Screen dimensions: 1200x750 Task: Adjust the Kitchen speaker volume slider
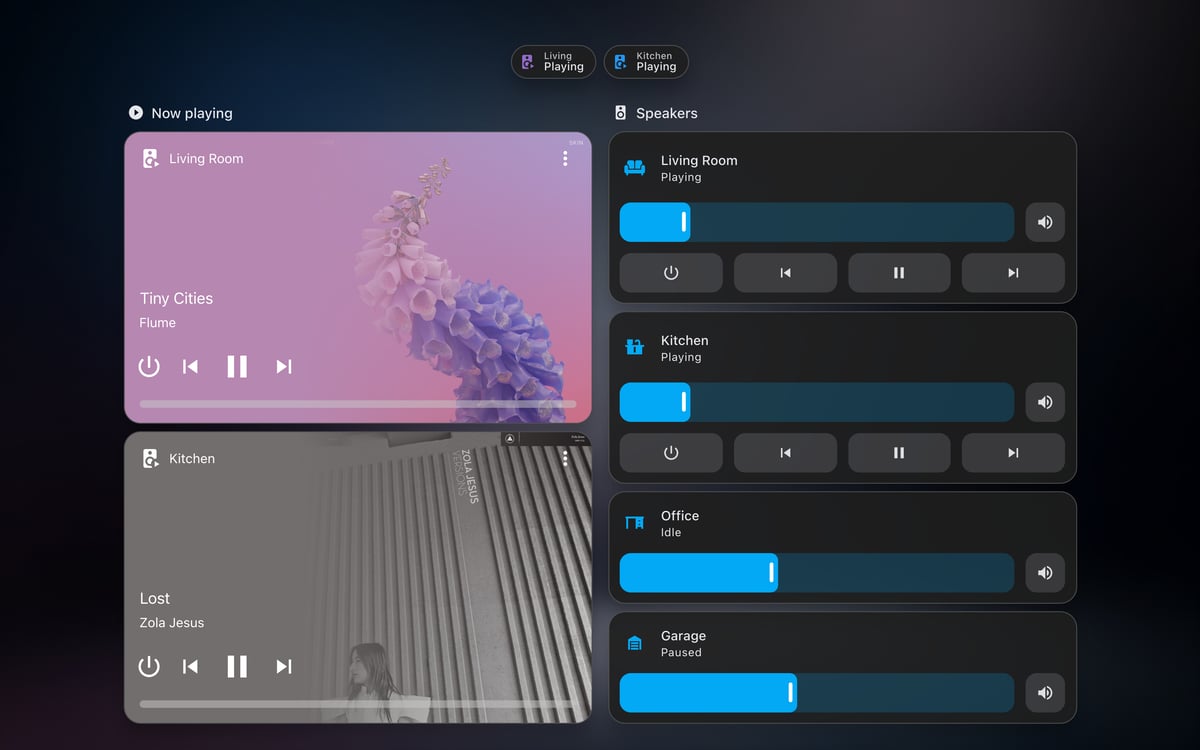(817, 402)
